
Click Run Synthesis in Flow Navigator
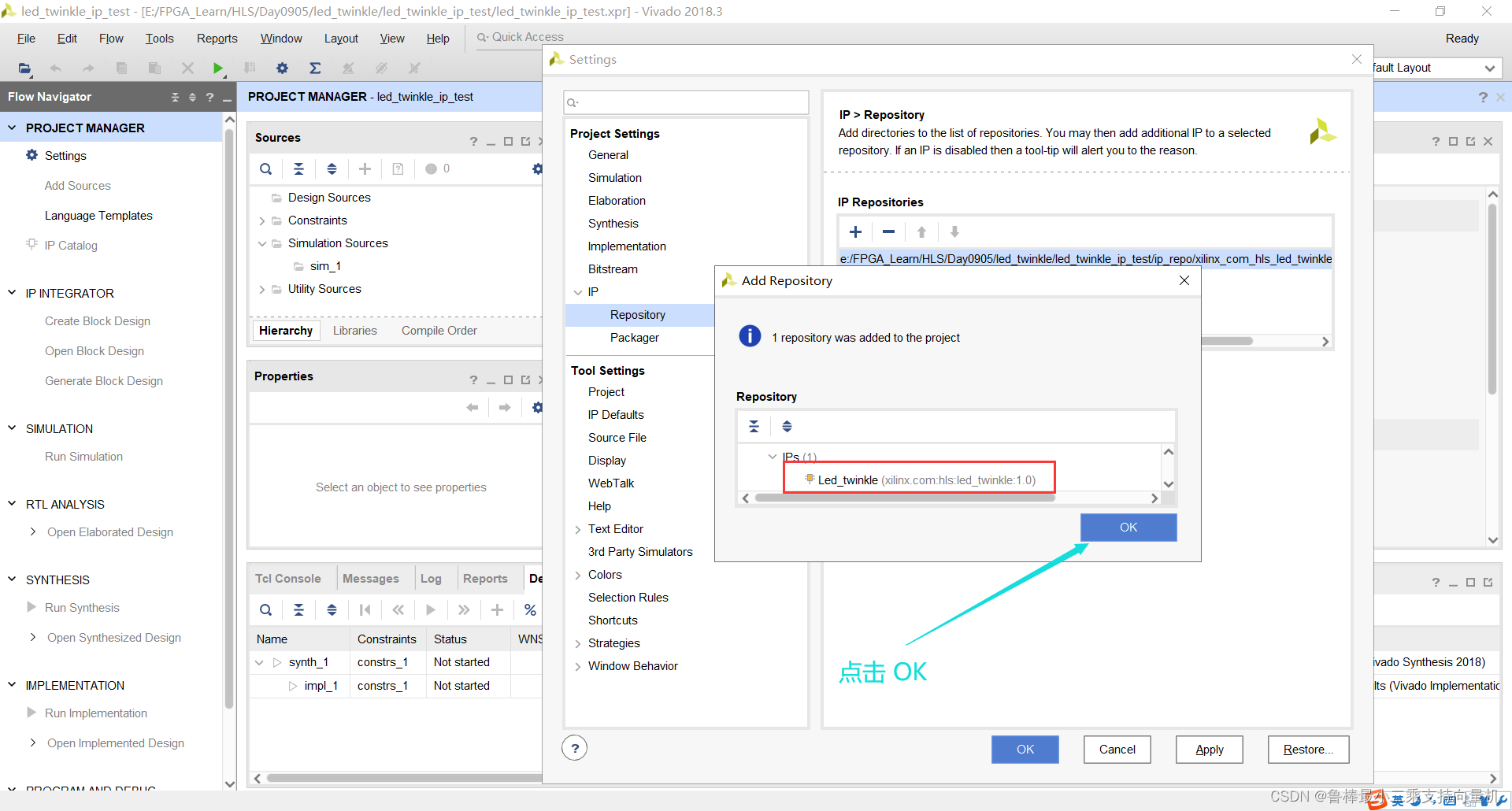82,608
